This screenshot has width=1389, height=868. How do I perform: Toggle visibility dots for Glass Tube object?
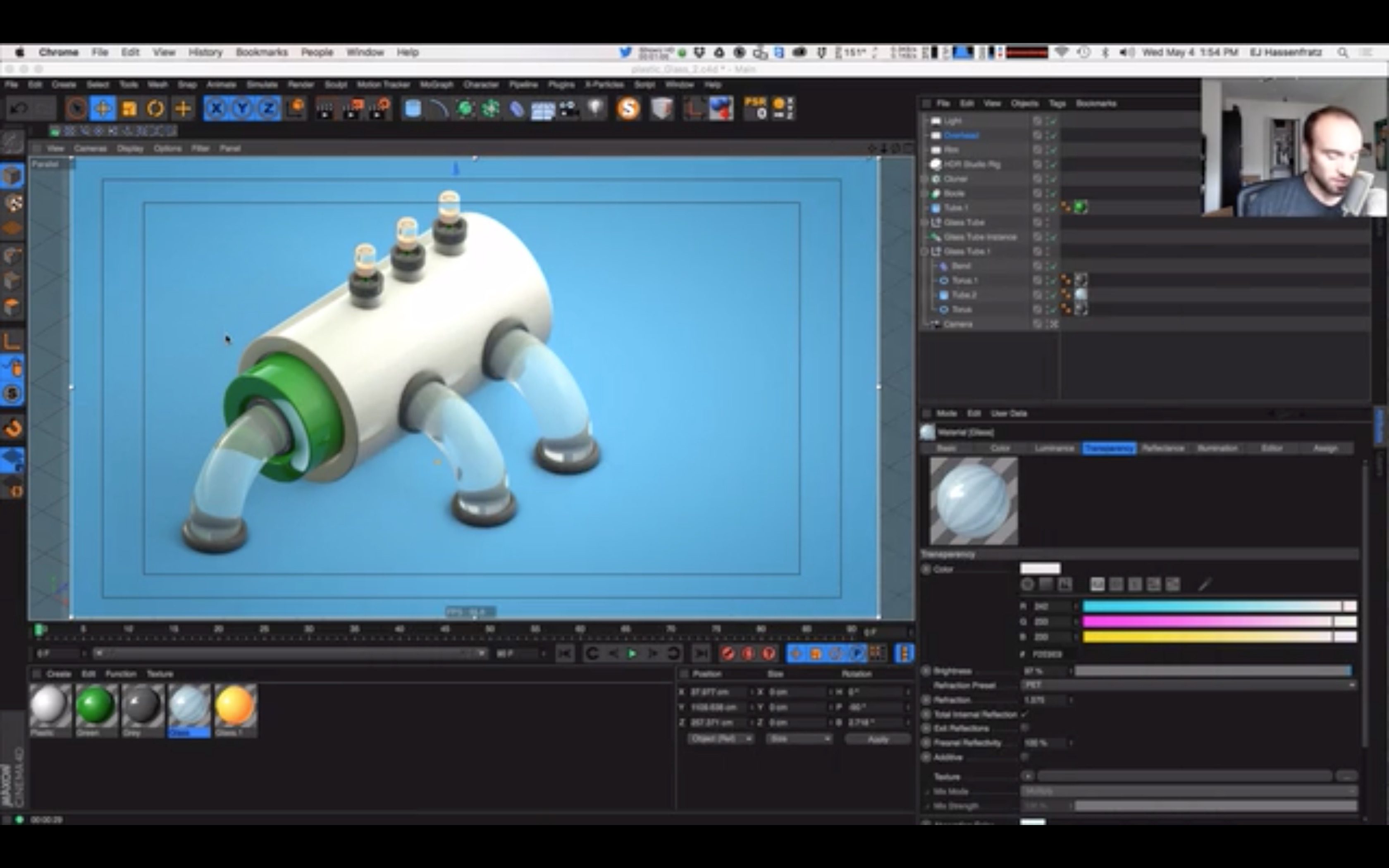point(1048,223)
